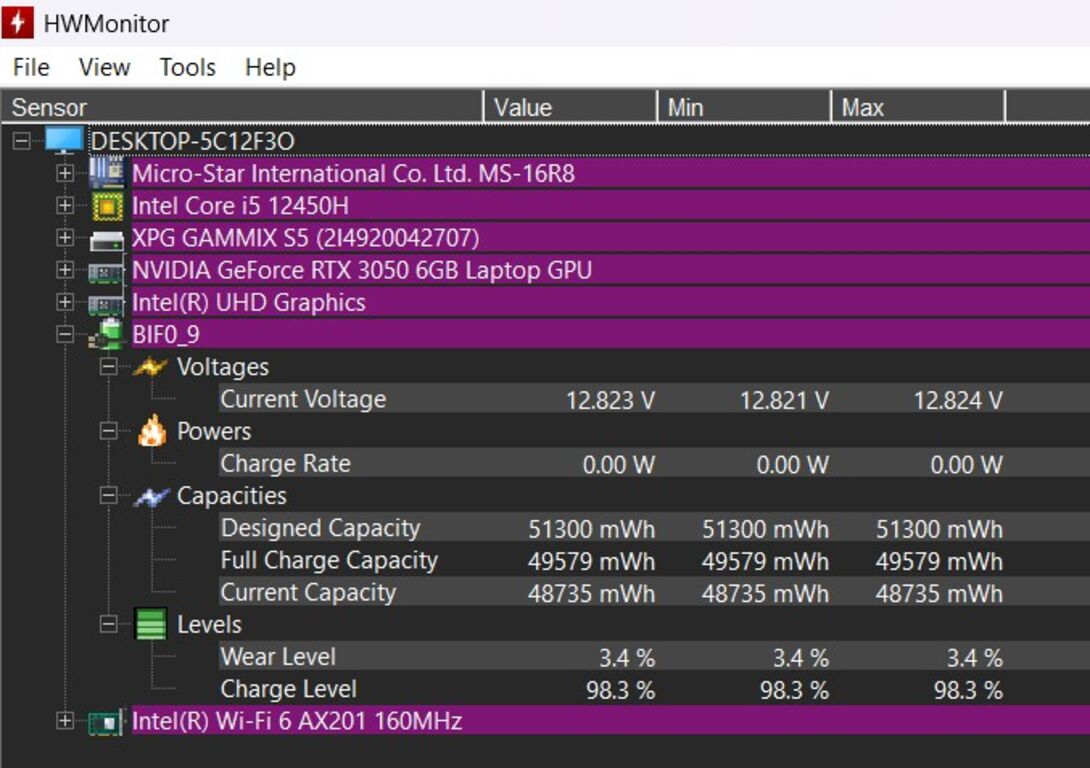Select the Intel(R) Wi-Fi 6 AX201 160MHz row
This screenshot has height=768, width=1090.
click(x=610, y=721)
